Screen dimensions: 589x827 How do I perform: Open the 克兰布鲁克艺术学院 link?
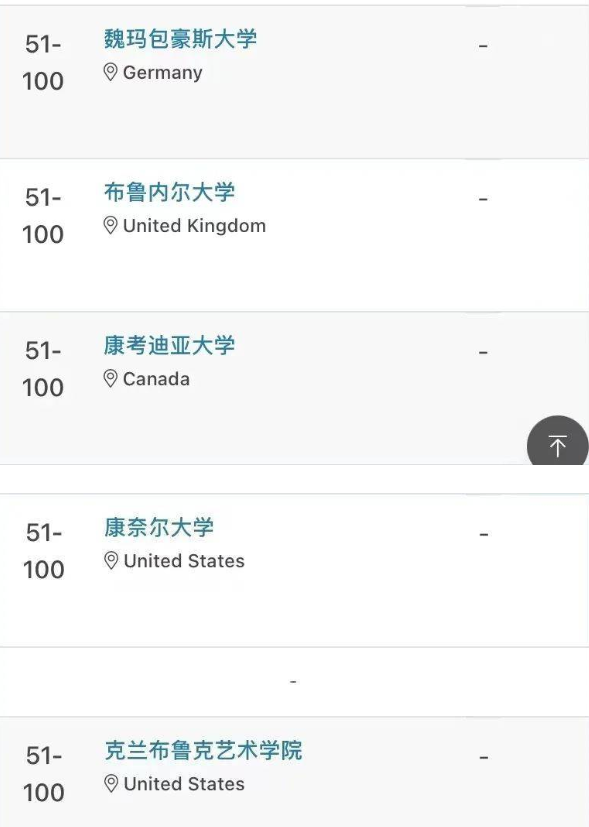pos(203,751)
